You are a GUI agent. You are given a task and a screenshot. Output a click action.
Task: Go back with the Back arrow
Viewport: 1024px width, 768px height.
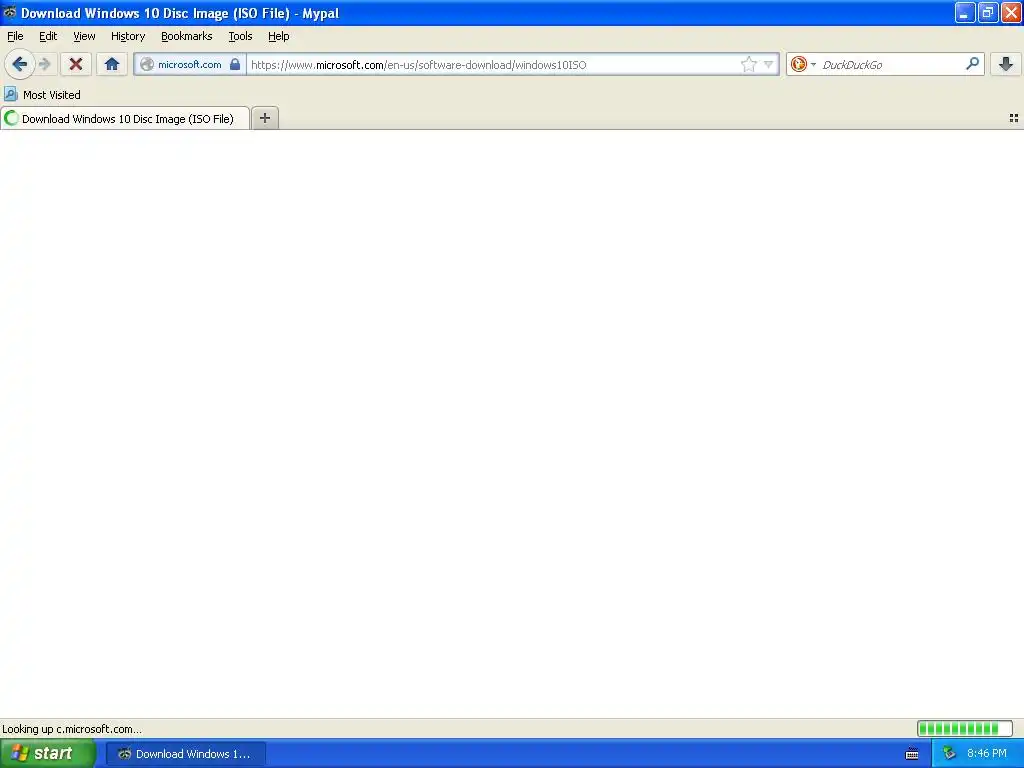[20, 64]
